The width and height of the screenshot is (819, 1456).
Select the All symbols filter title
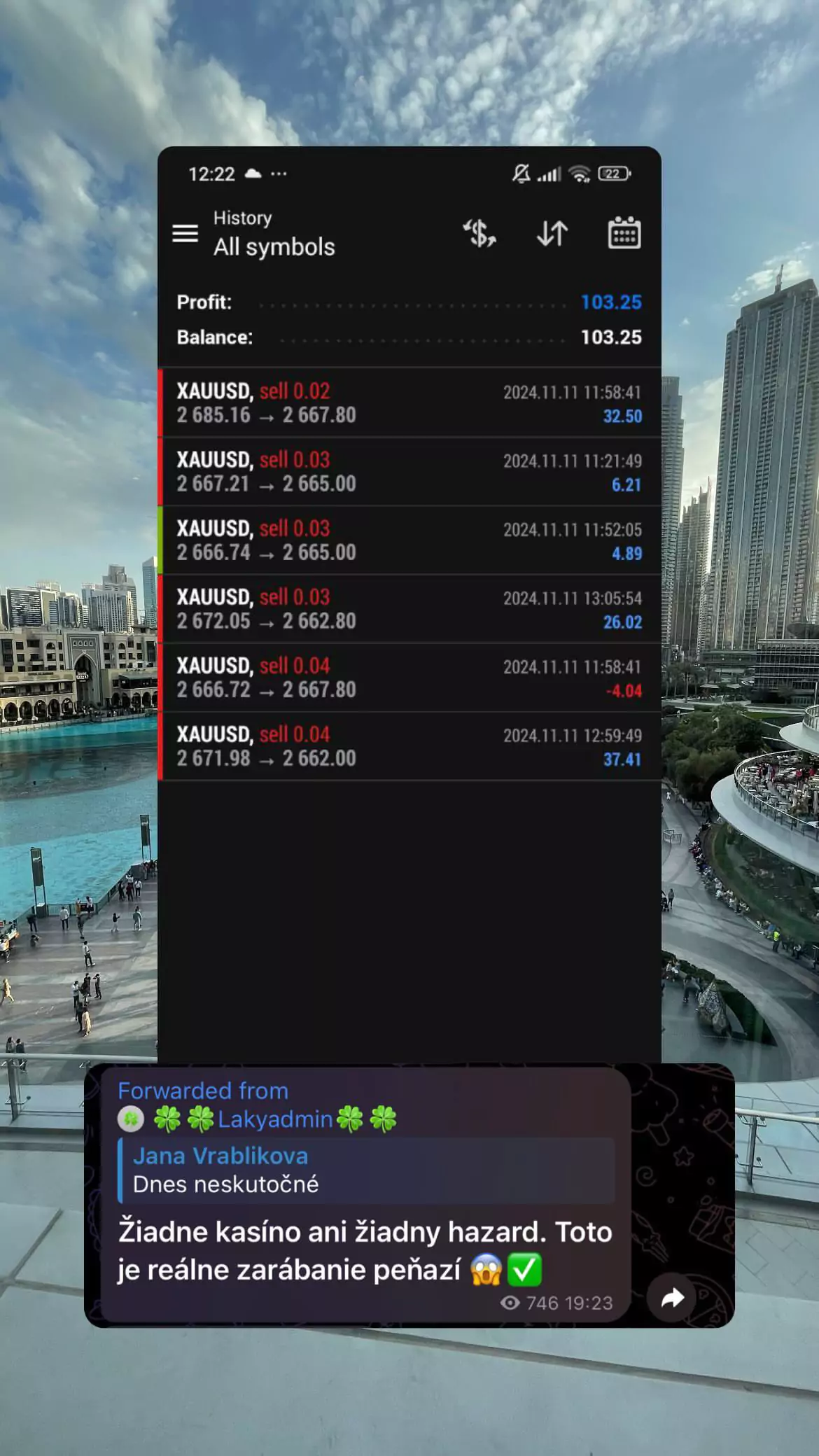tap(274, 247)
